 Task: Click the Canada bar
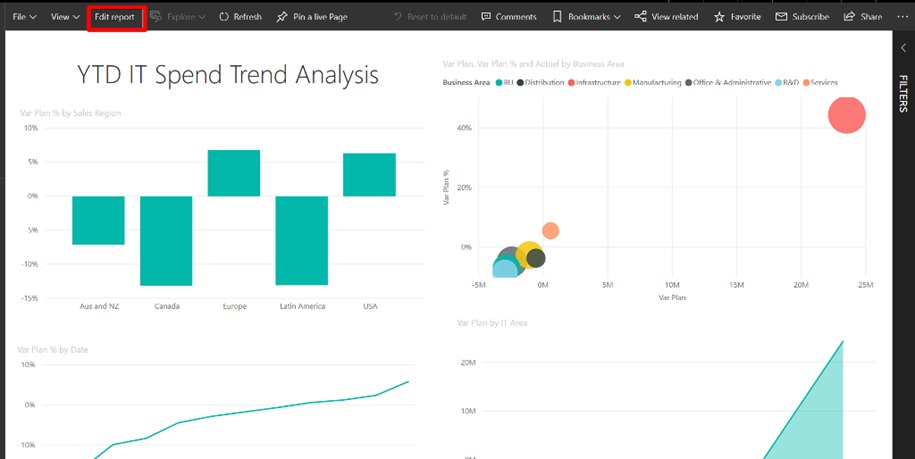click(166, 240)
